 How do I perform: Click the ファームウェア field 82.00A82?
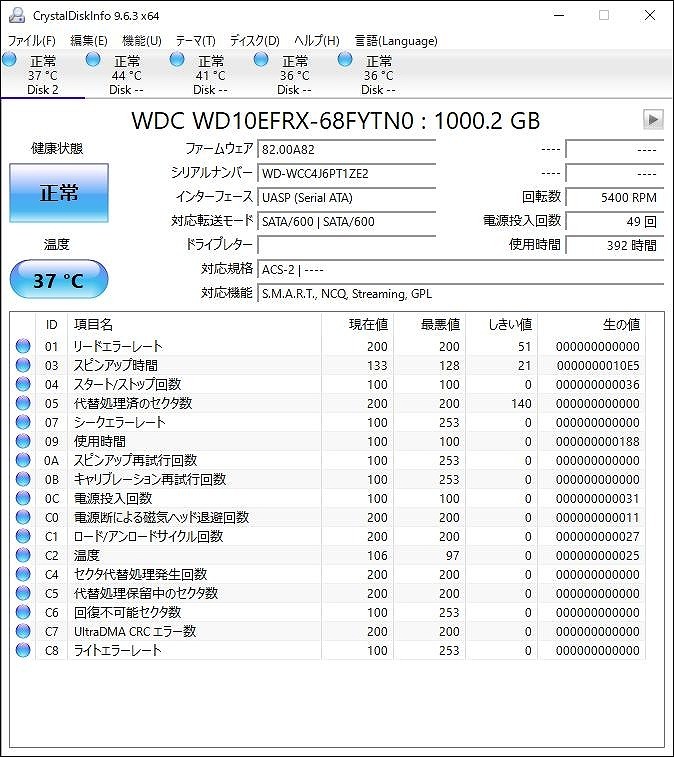(x=347, y=149)
